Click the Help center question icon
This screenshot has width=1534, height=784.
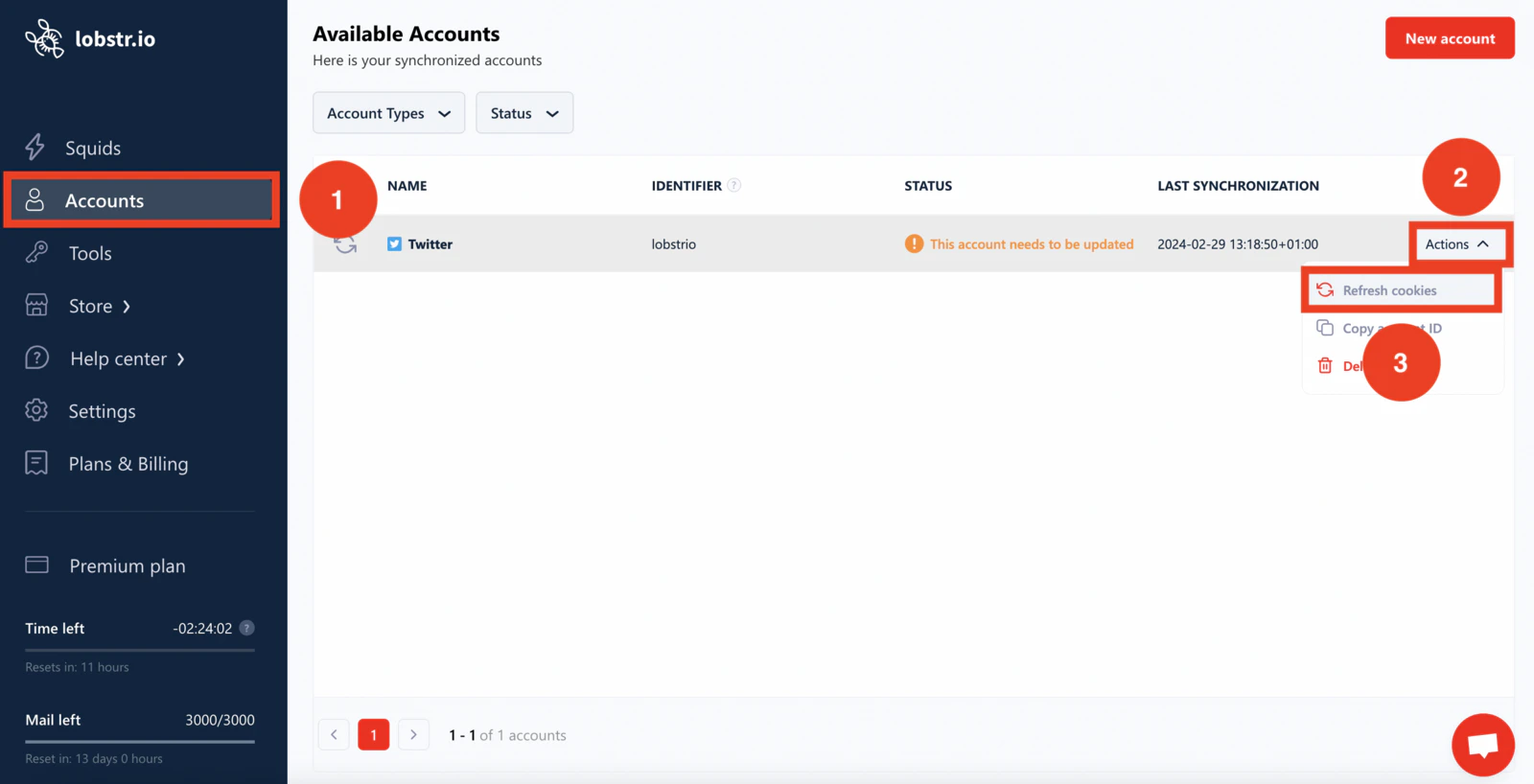pyautogui.click(x=36, y=357)
